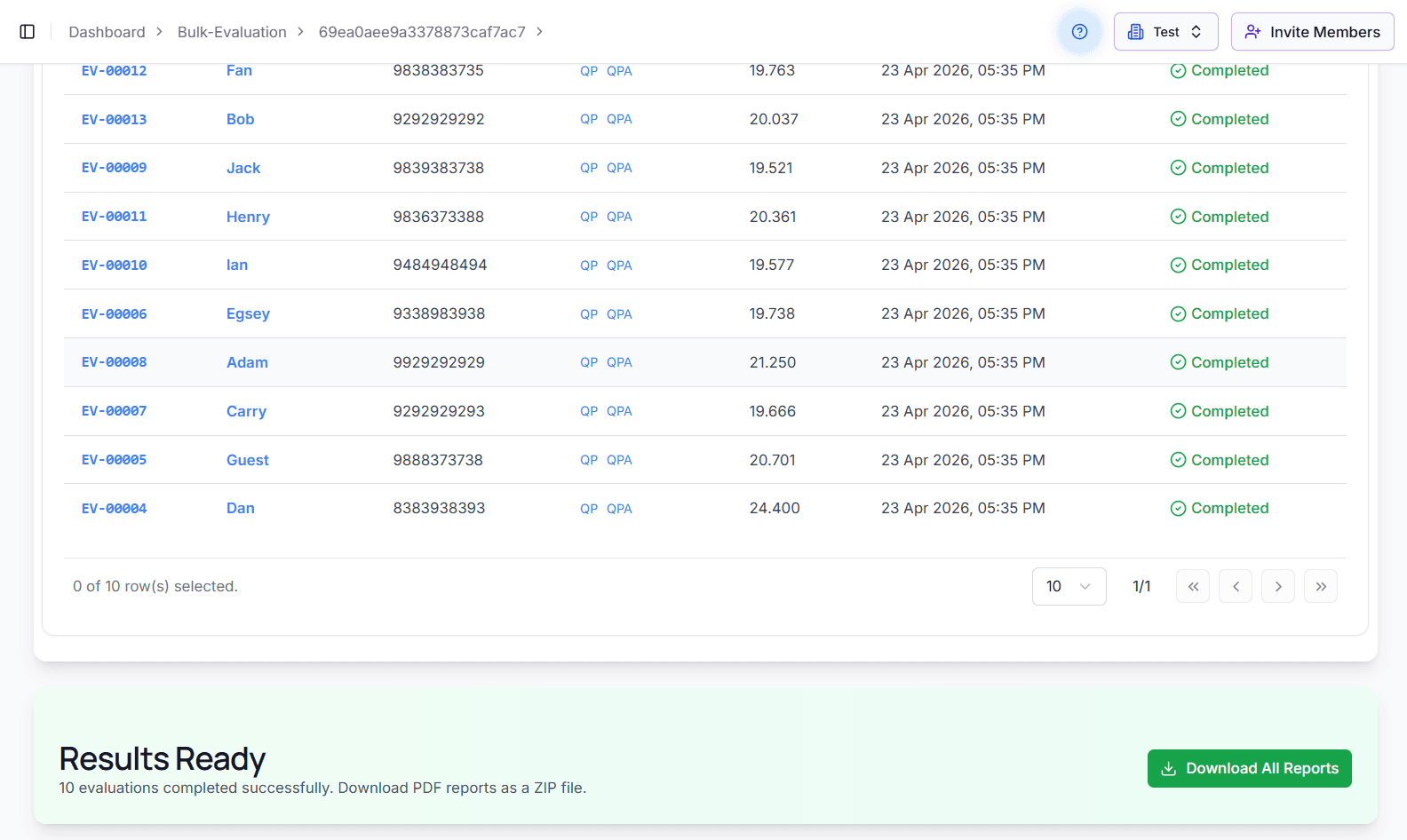
Task: Click Completed status check icon in Guest's row
Action: (1178, 460)
